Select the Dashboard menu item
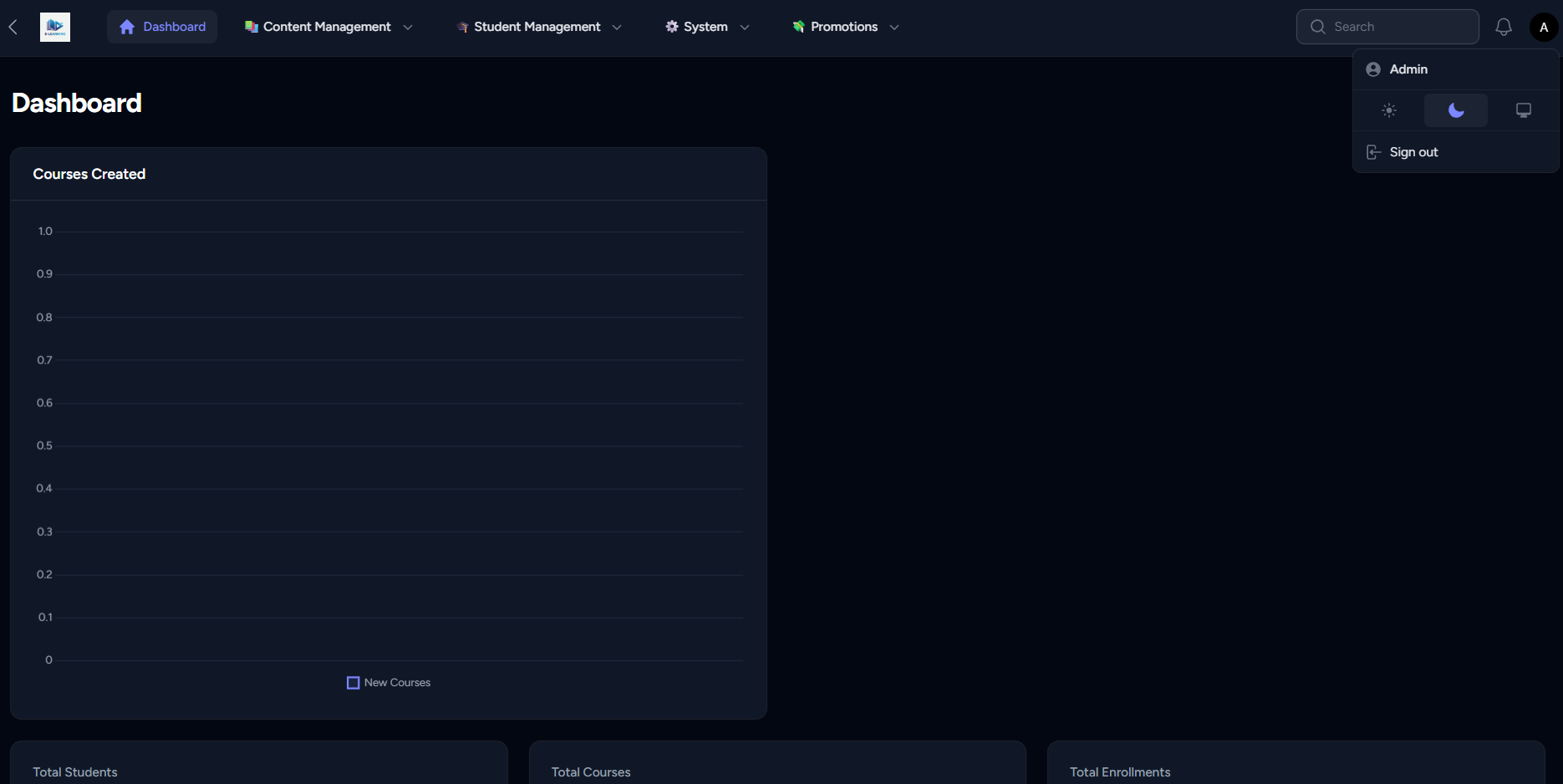This screenshot has width=1563, height=784. (x=162, y=26)
